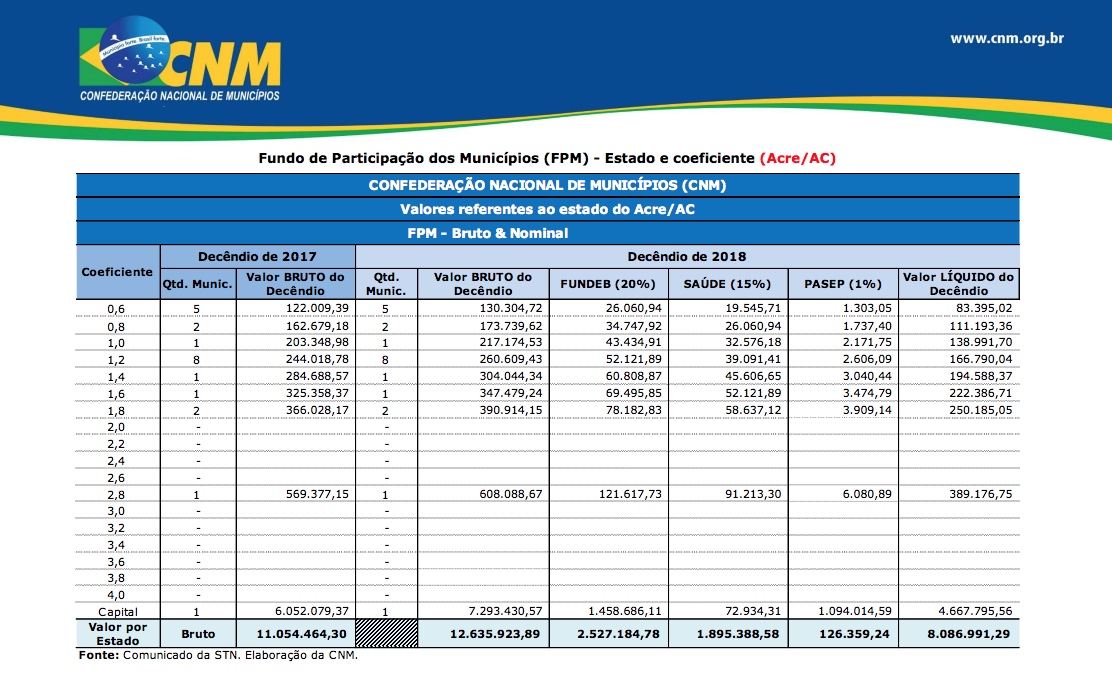Image resolution: width=1112 pixels, height=674 pixels.
Task: Click the SAÚDE (15%) column header
Action: click(728, 284)
